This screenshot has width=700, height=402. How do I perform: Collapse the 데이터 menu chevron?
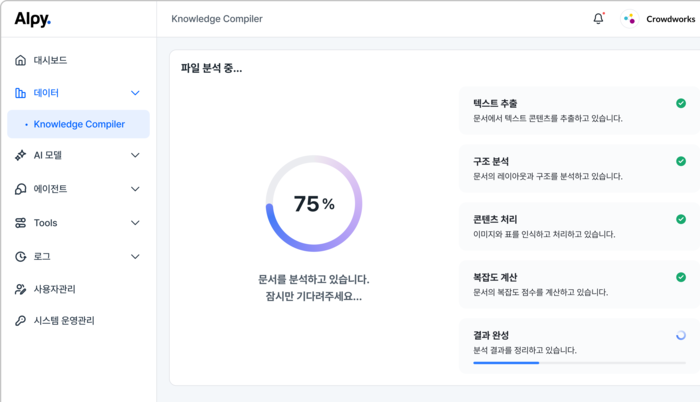click(x=135, y=93)
